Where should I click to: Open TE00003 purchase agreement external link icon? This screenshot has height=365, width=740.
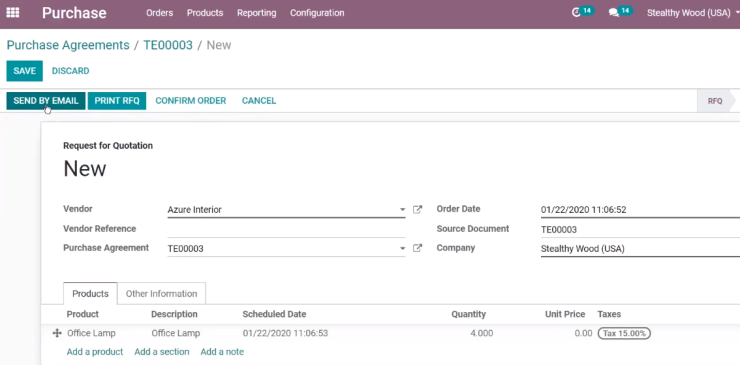pyautogui.click(x=417, y=248)
